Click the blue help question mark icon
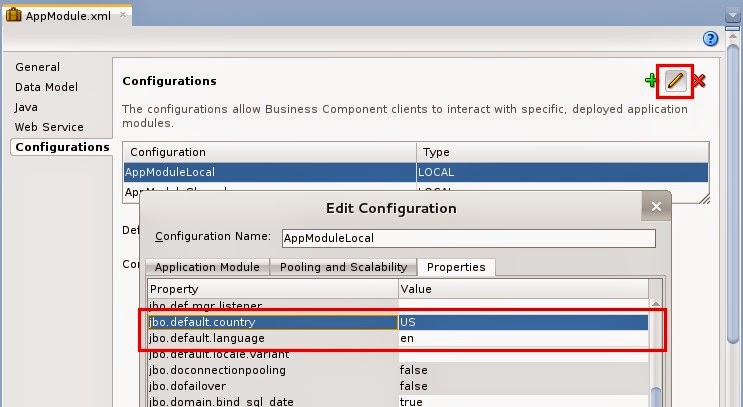 tap(711, 39)
